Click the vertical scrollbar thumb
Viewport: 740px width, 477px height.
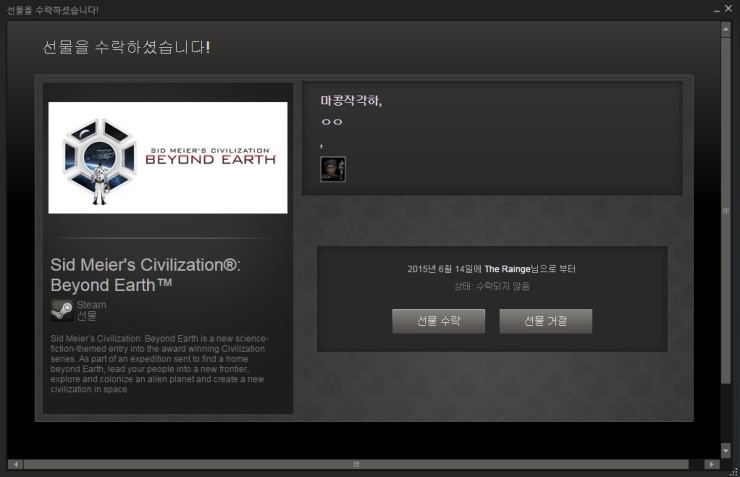[x=725, y=210]
